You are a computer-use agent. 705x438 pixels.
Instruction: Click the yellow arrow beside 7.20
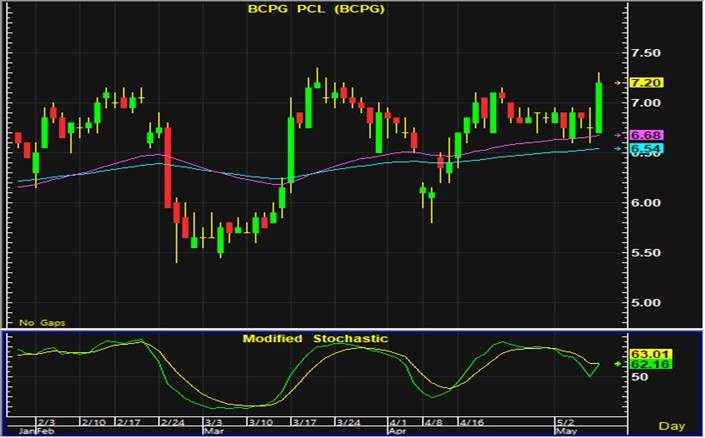coord(618,83)
